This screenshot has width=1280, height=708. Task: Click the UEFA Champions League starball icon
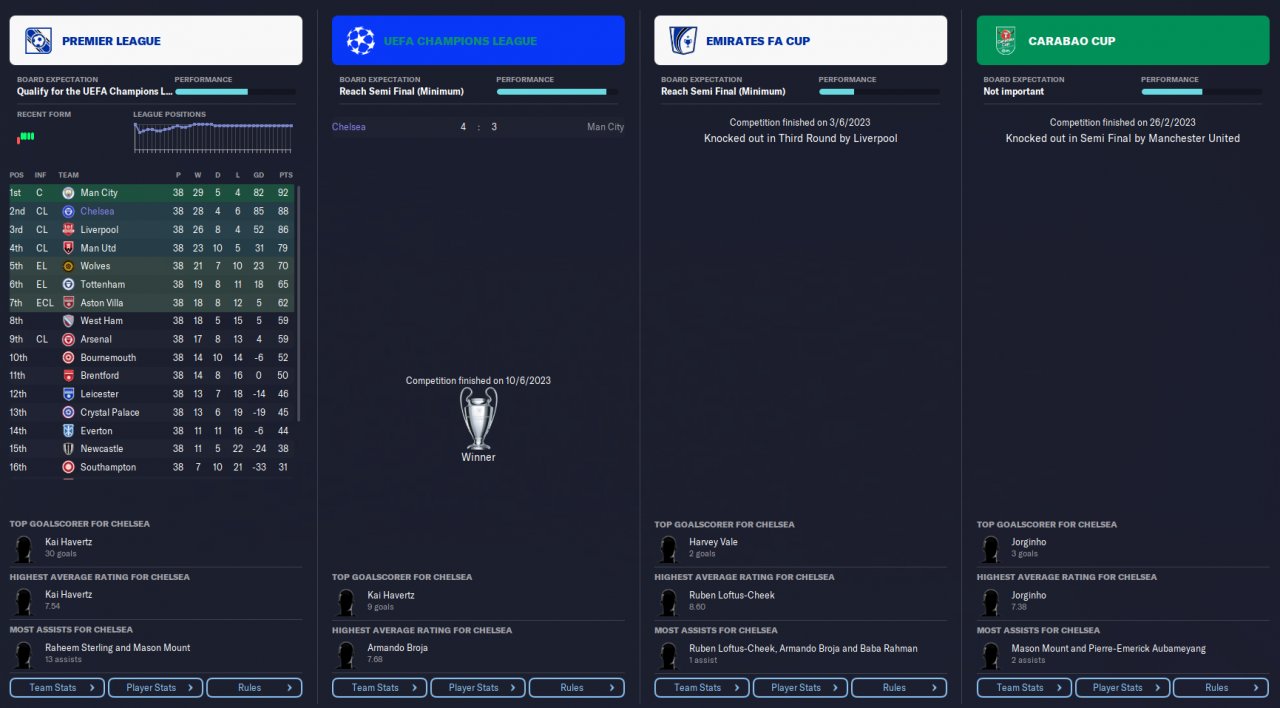pos(360,41)
